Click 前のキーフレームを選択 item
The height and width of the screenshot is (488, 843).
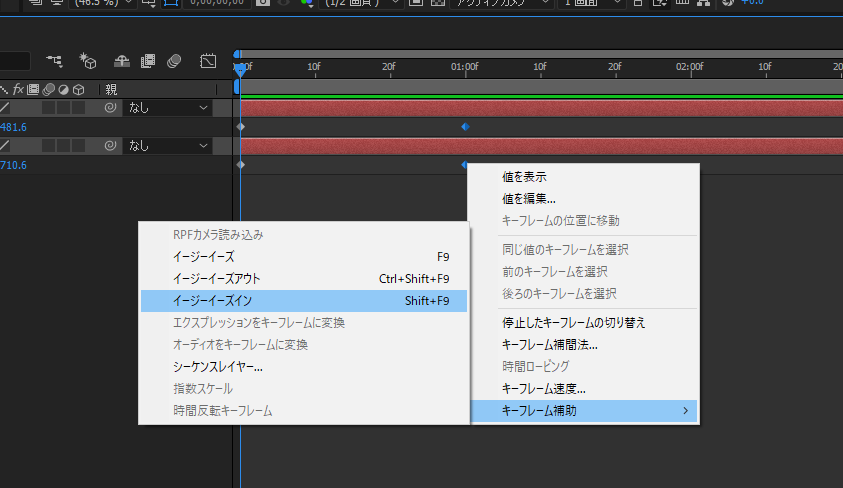click(x=584, y=272)
